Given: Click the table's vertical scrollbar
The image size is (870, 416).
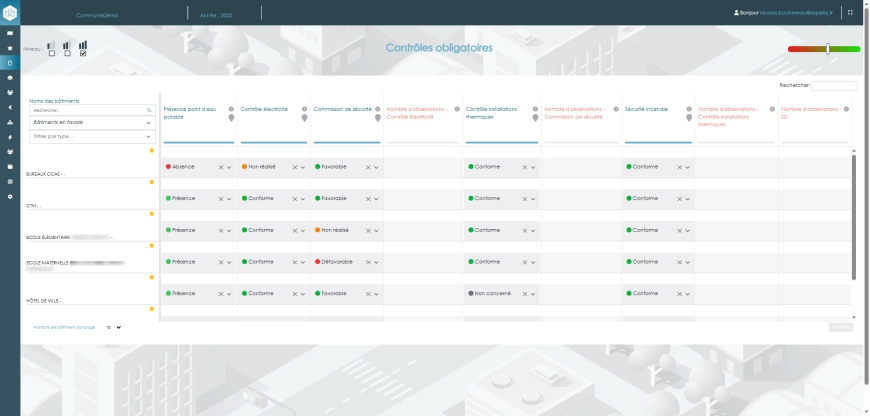Looking at the screenshot, I should 854,217.
